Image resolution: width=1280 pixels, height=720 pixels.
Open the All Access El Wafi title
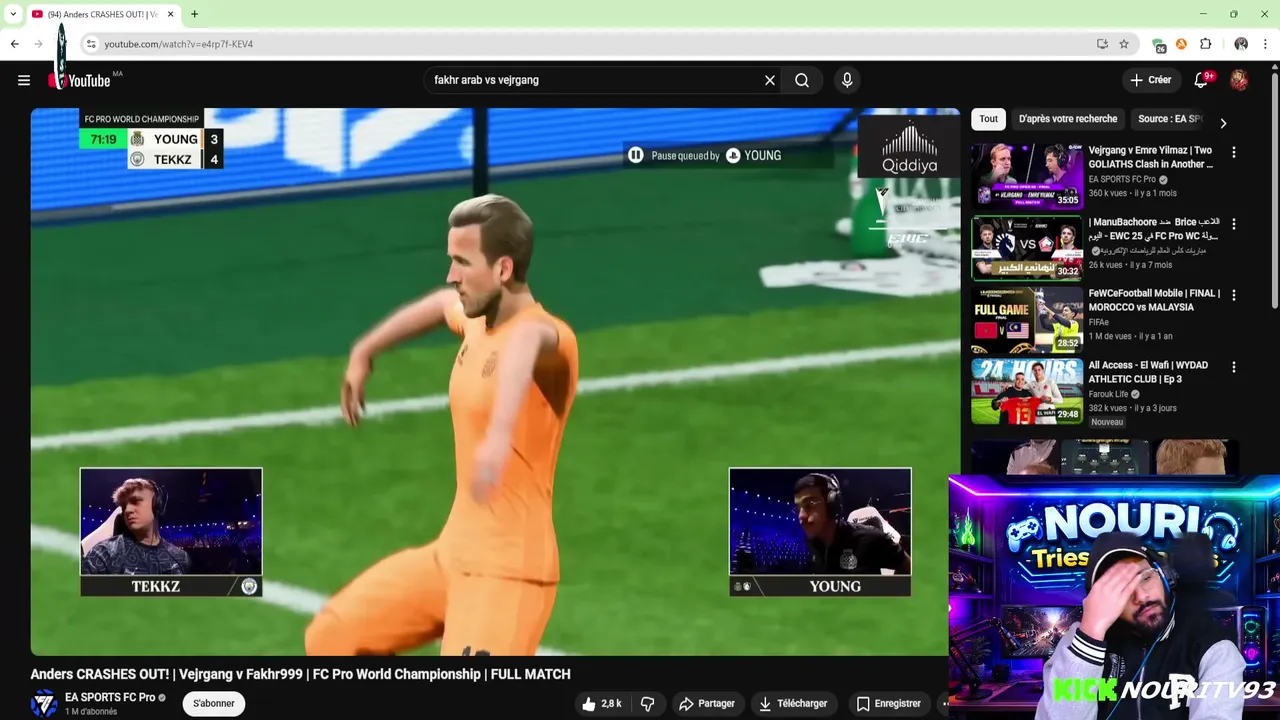point(1148,372)
